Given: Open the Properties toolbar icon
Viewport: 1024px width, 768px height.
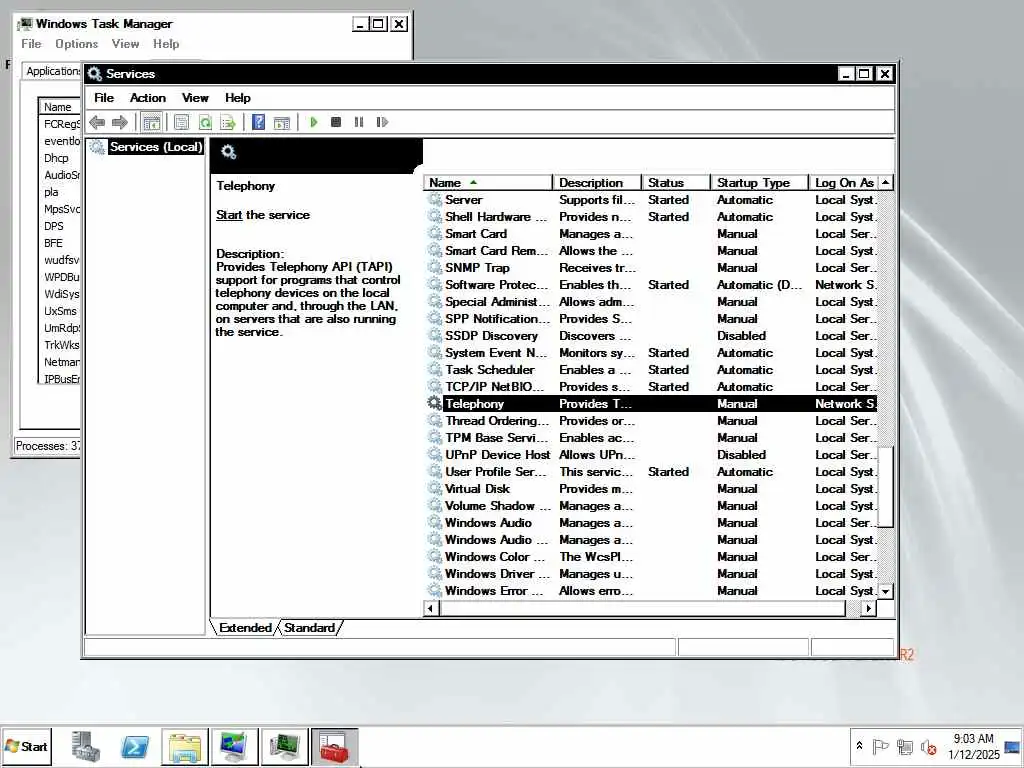Looking at the screenshot, I should click(182, 122).
